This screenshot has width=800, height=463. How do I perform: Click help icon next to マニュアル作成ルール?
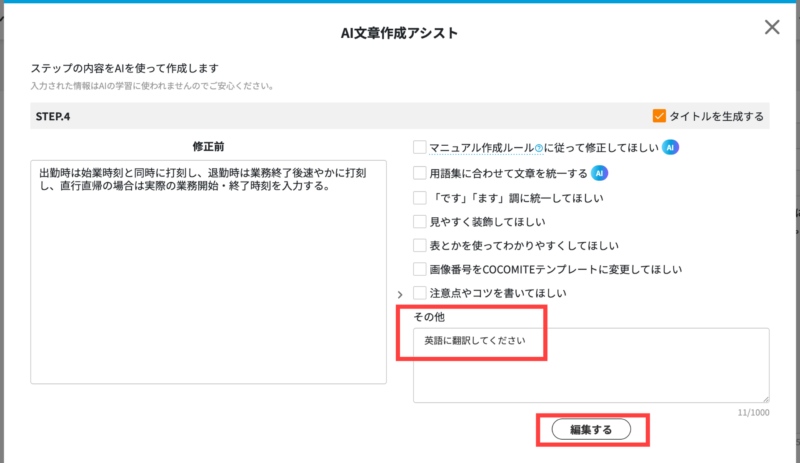(x=539, y=149)
